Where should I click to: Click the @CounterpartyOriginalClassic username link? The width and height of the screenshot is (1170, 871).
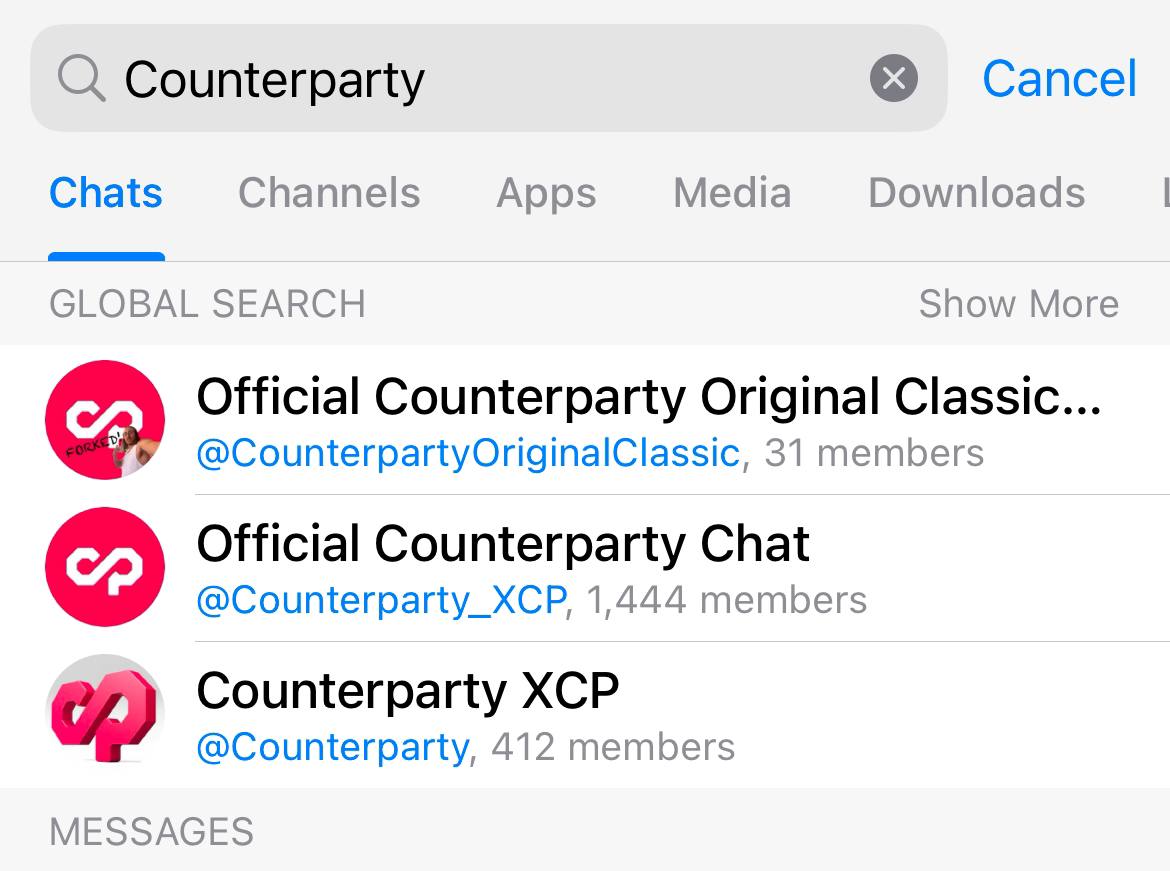[x=468, y=453]
